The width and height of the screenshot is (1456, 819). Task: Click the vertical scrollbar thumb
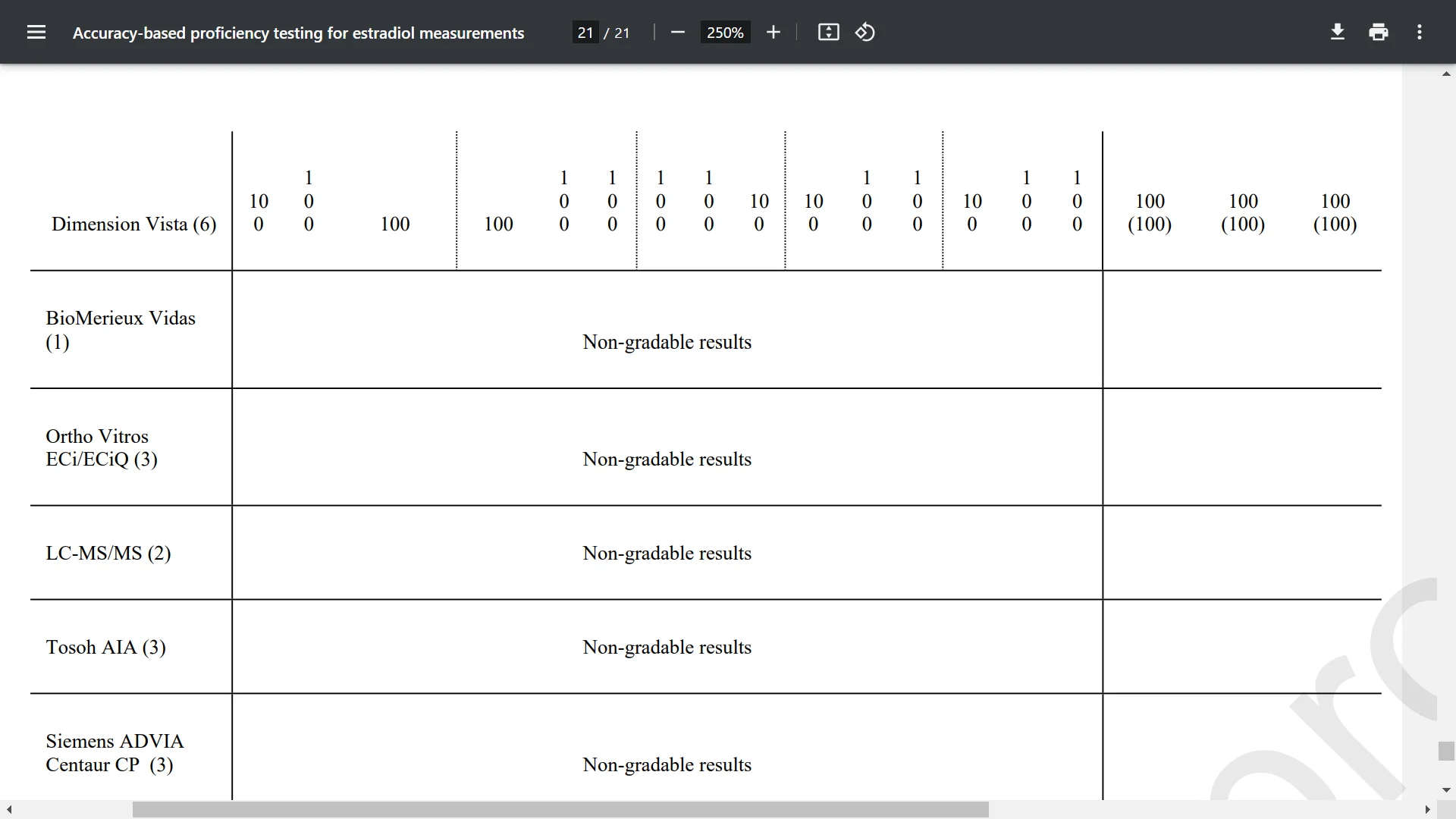pyautogui.click(x=1446, y=751)
